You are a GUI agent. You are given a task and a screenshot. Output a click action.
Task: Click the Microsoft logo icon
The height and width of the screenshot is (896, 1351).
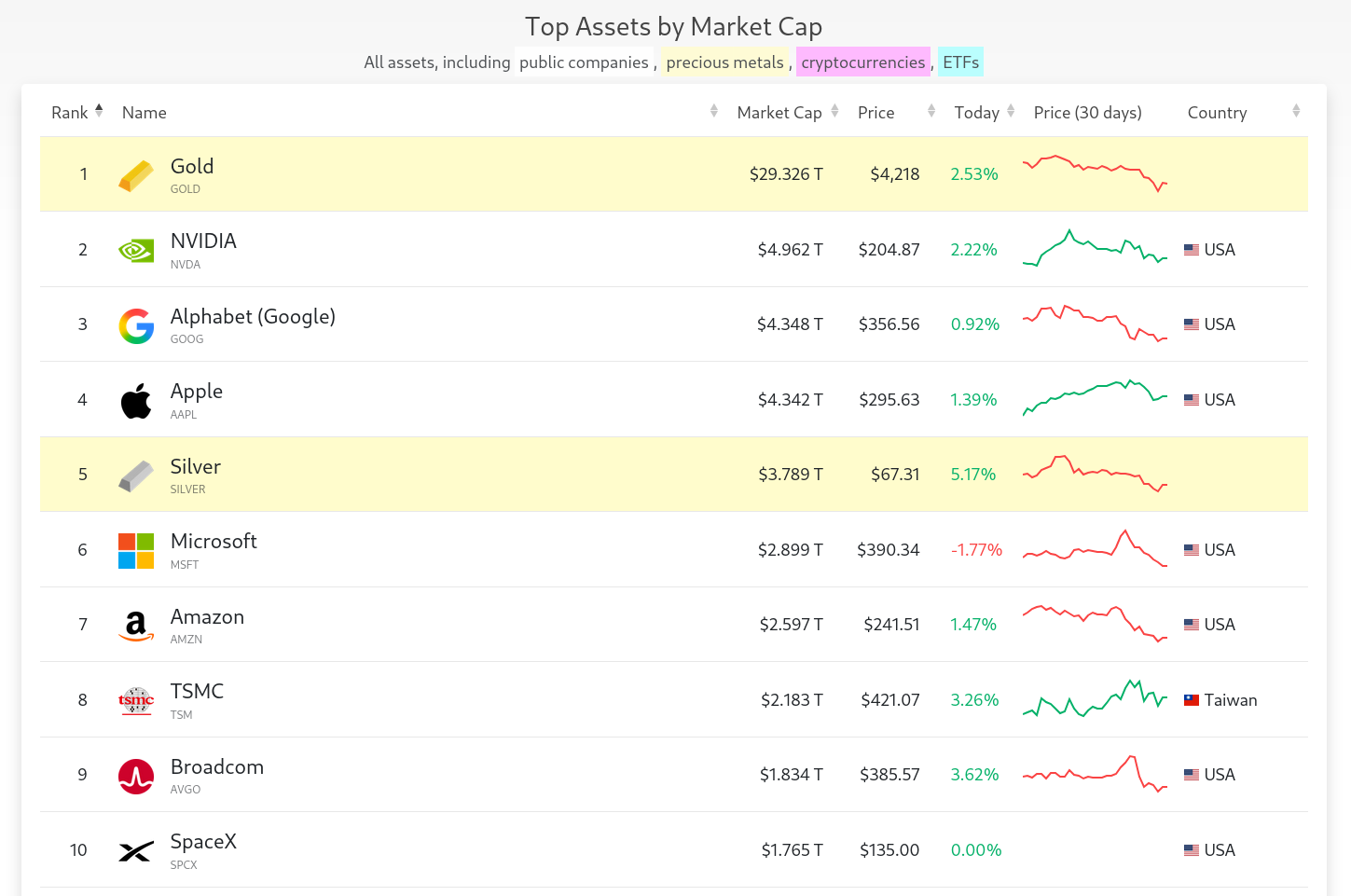pyautogui.click(x=136, y=551)
